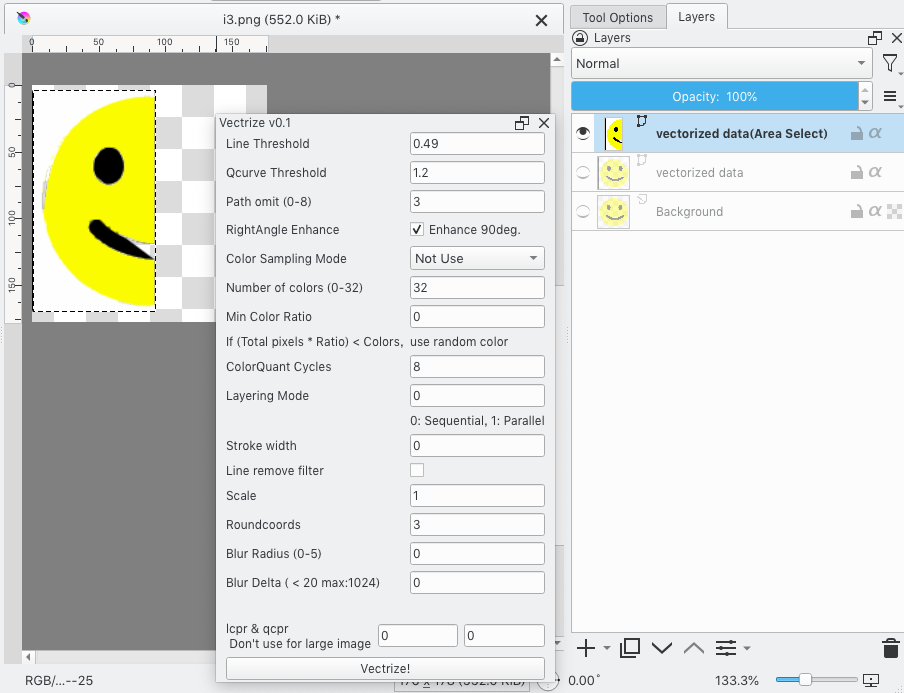Image resolution: width=904 pixels, height=693 pixels.
Task: Enable the Line remove filter checkbox
Action: coord(418,470)
